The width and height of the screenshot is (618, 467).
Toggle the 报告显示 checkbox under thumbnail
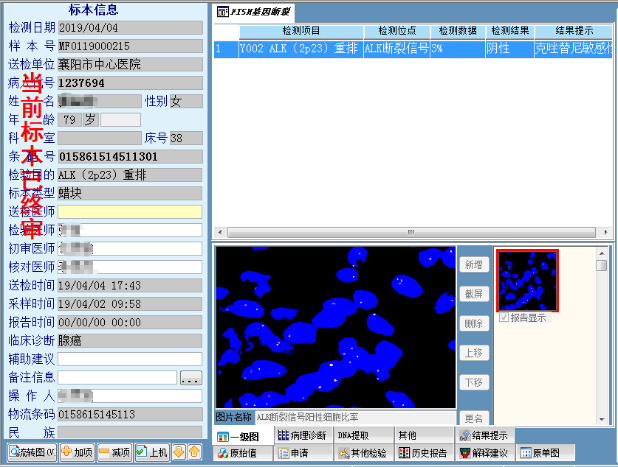coord(503,318)
